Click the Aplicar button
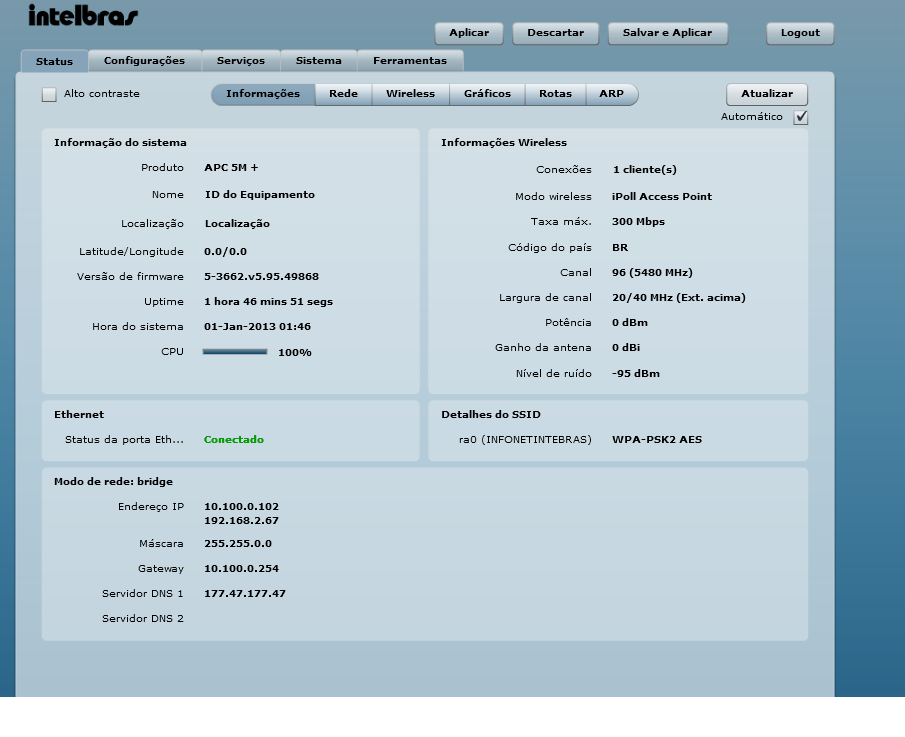This screenshot has height=737, width=905. [x=469, y=33]
